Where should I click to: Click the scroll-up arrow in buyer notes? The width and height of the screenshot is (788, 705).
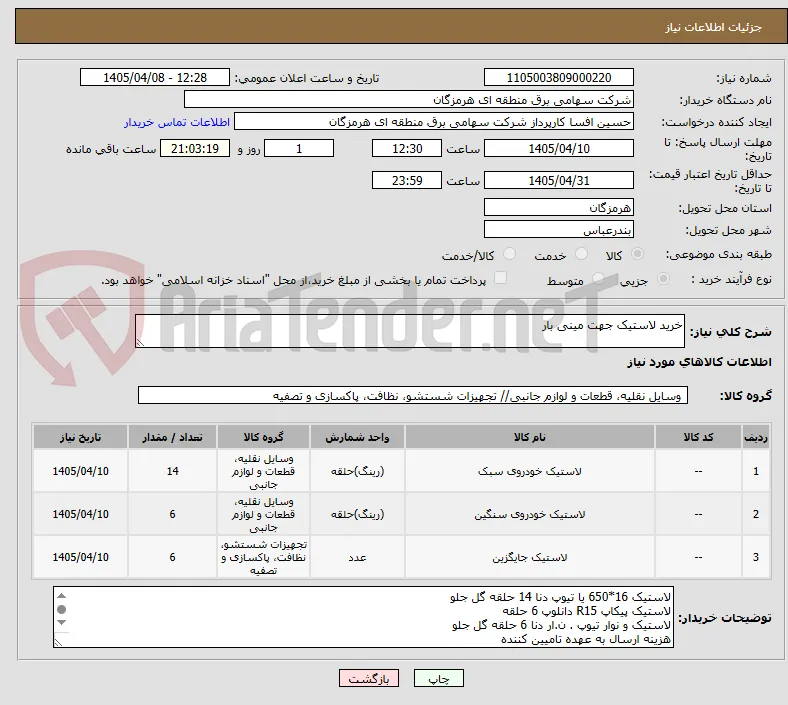(x=62, y=596)
